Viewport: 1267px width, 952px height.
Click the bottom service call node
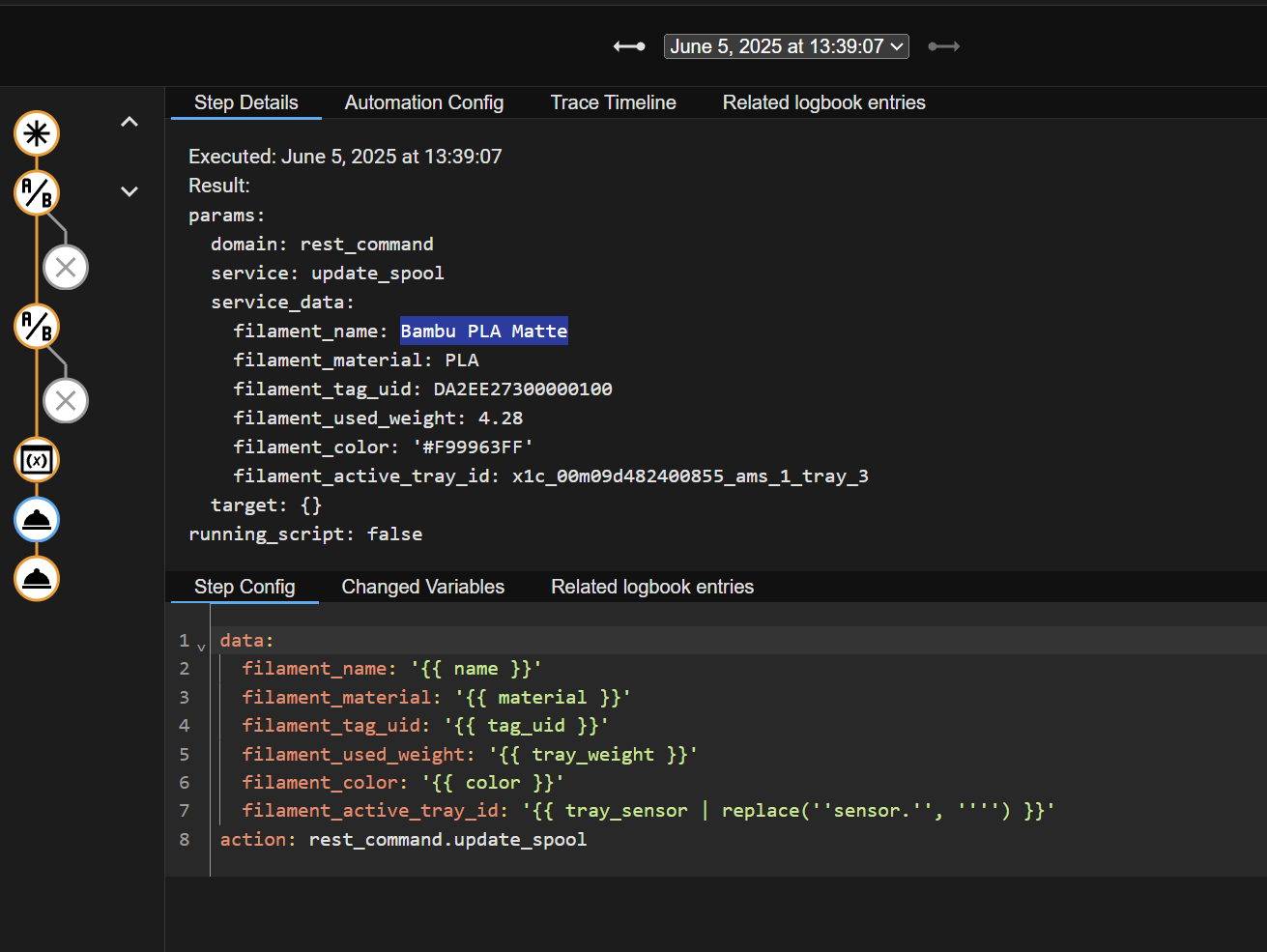coord(36,578)
